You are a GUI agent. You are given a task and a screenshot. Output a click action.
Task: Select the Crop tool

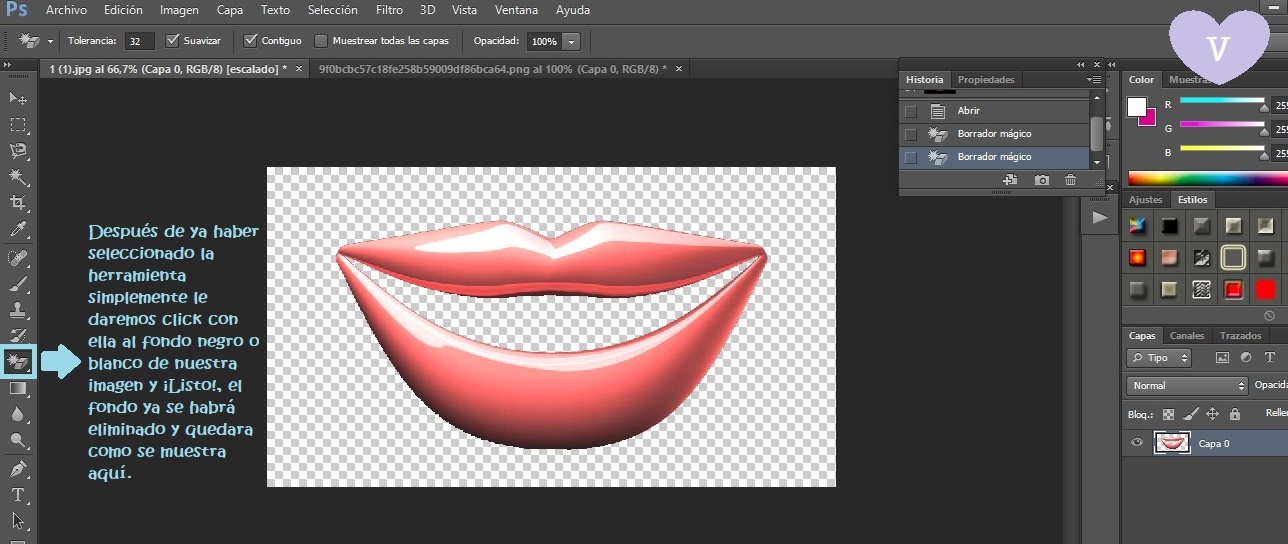click(18, 203)
